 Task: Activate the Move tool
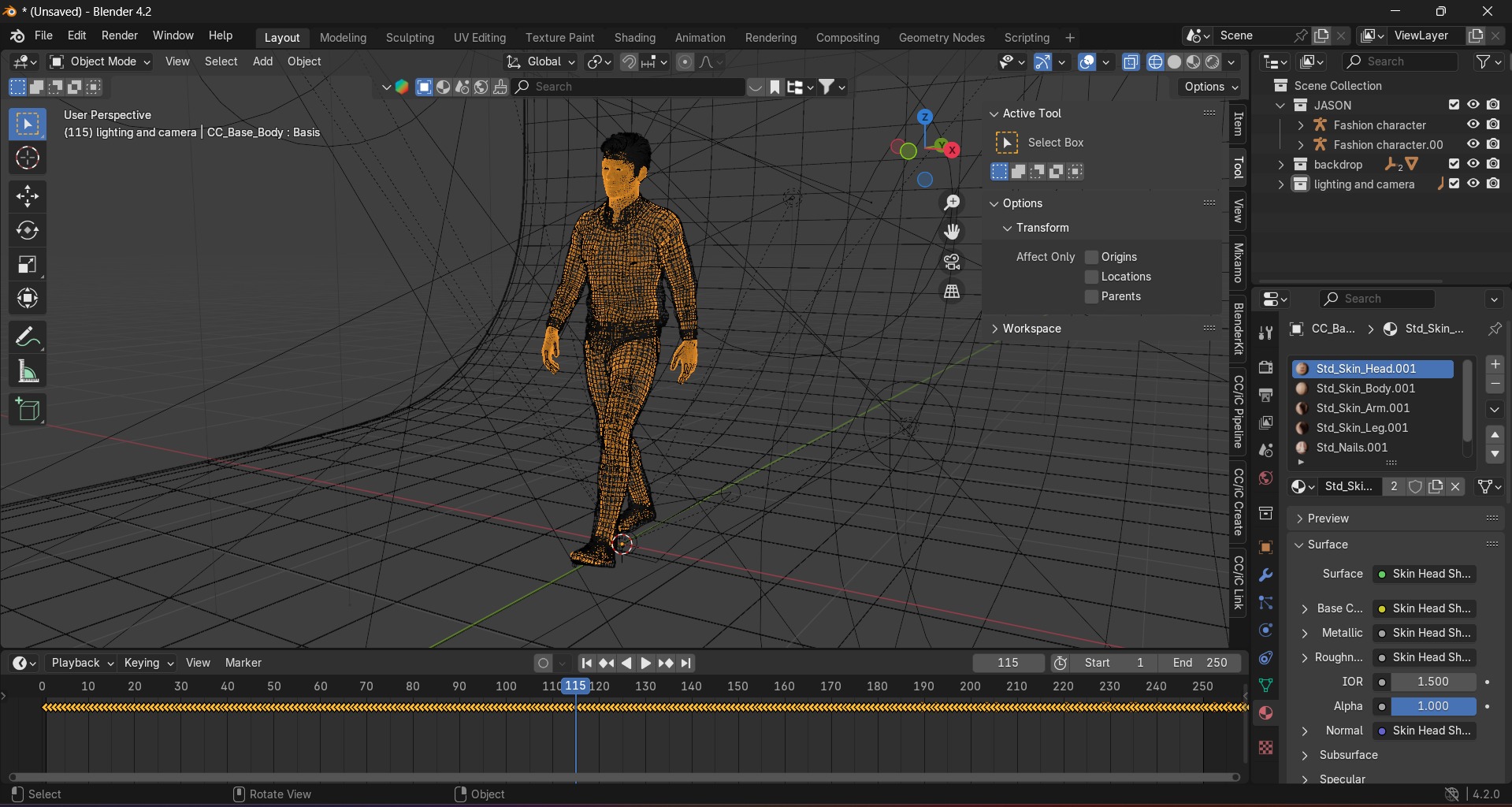tap(28, 196)
